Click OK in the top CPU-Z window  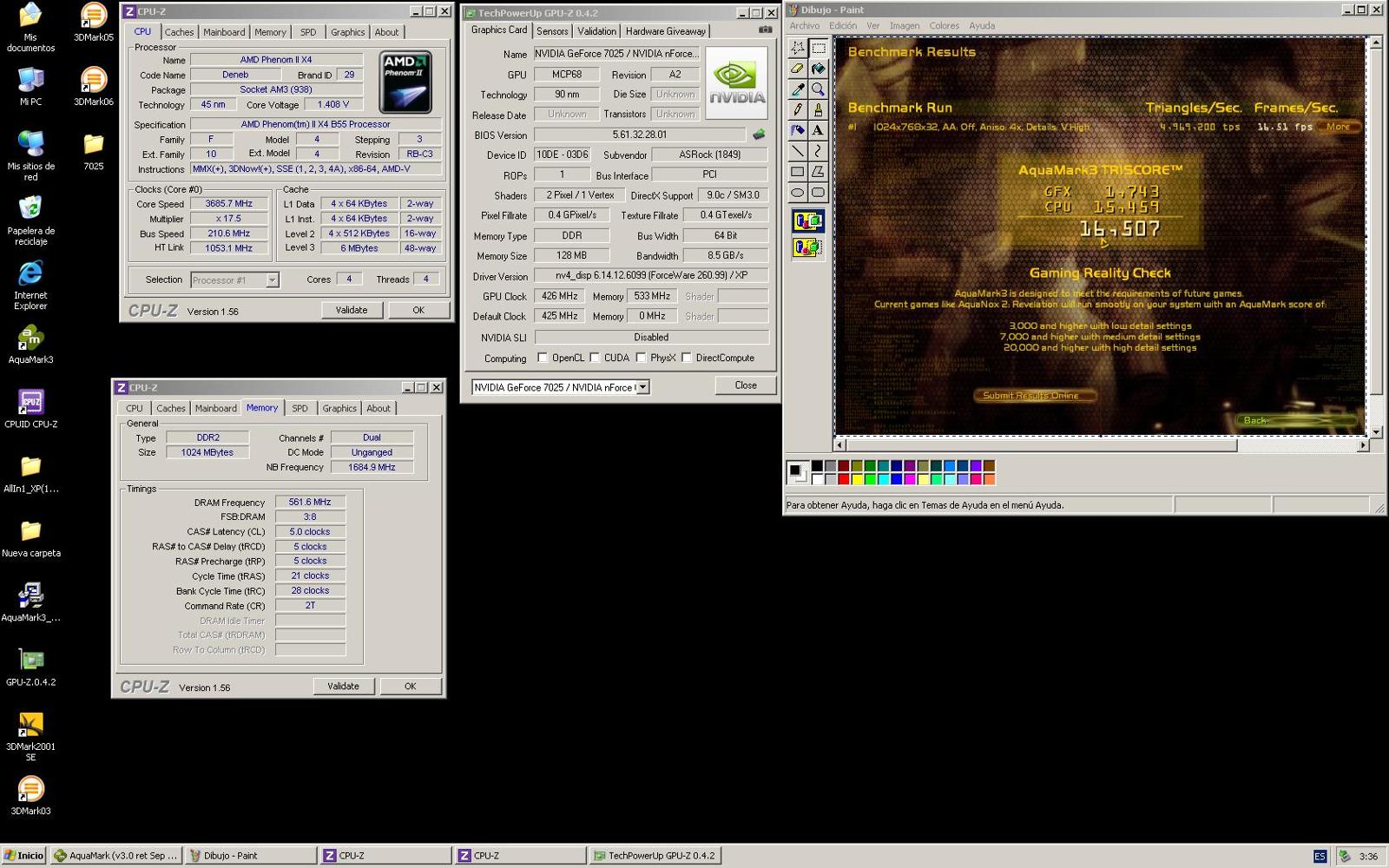[x=418, y=310]
